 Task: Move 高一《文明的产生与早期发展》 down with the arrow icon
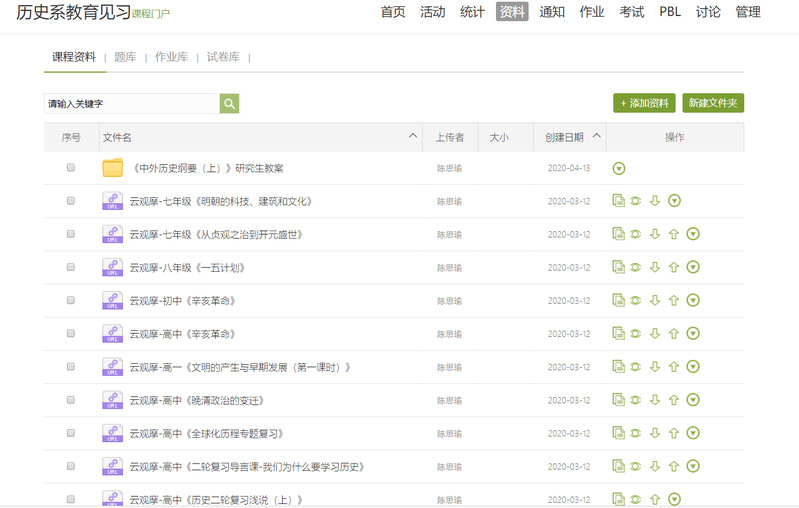(x=655, y=367)
